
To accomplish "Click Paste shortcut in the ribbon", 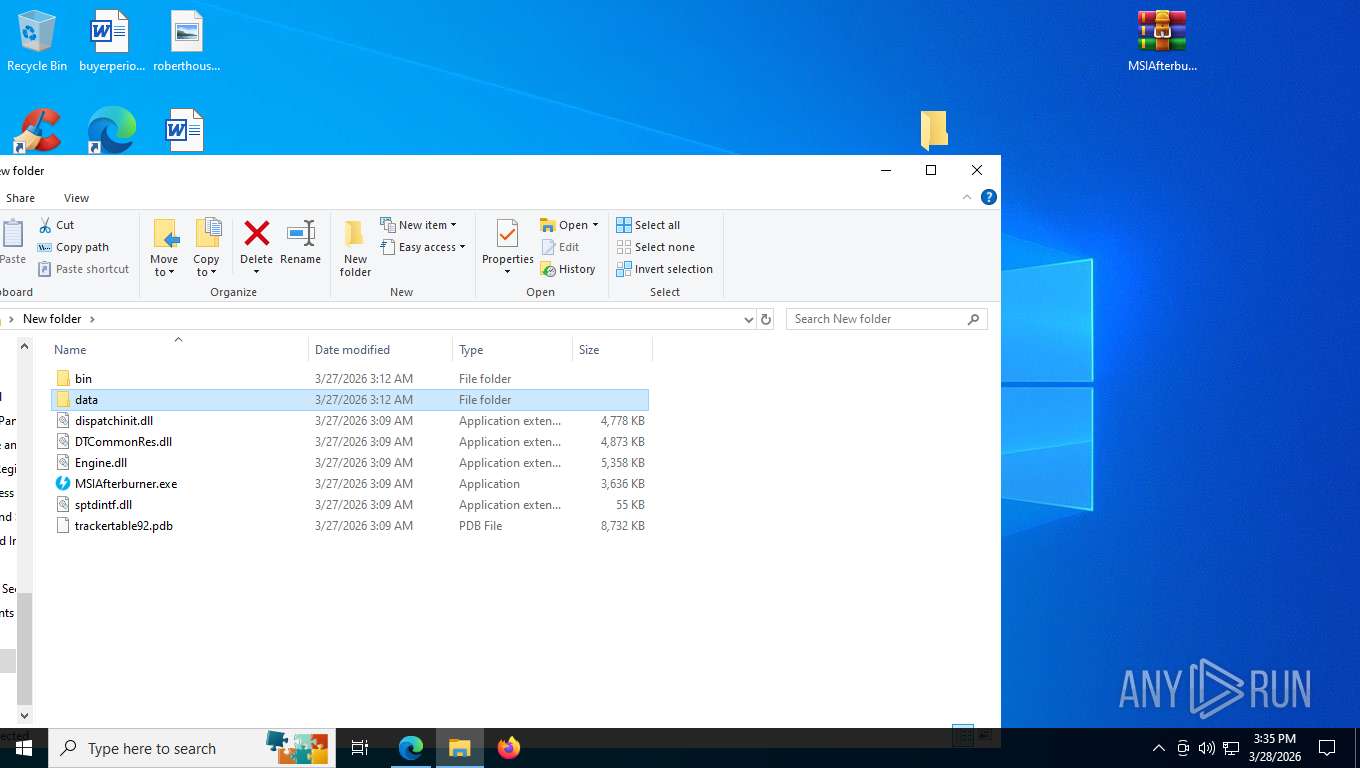I will click(x=83, y=269).
